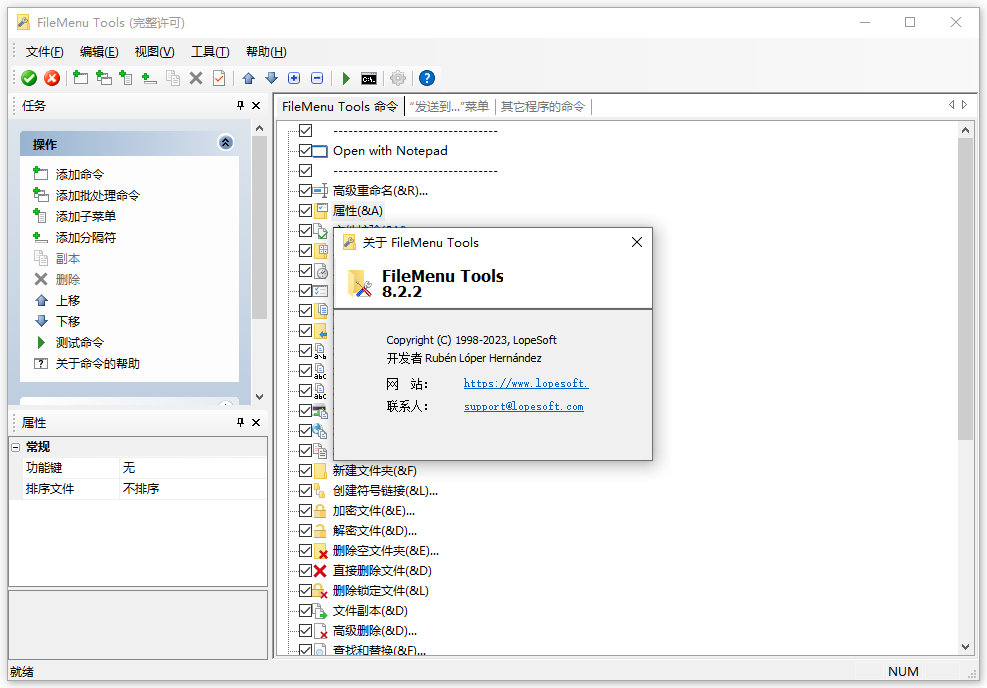Open the 工具(T) menu
Screen dimensions: 987x688
click(210, 52)
